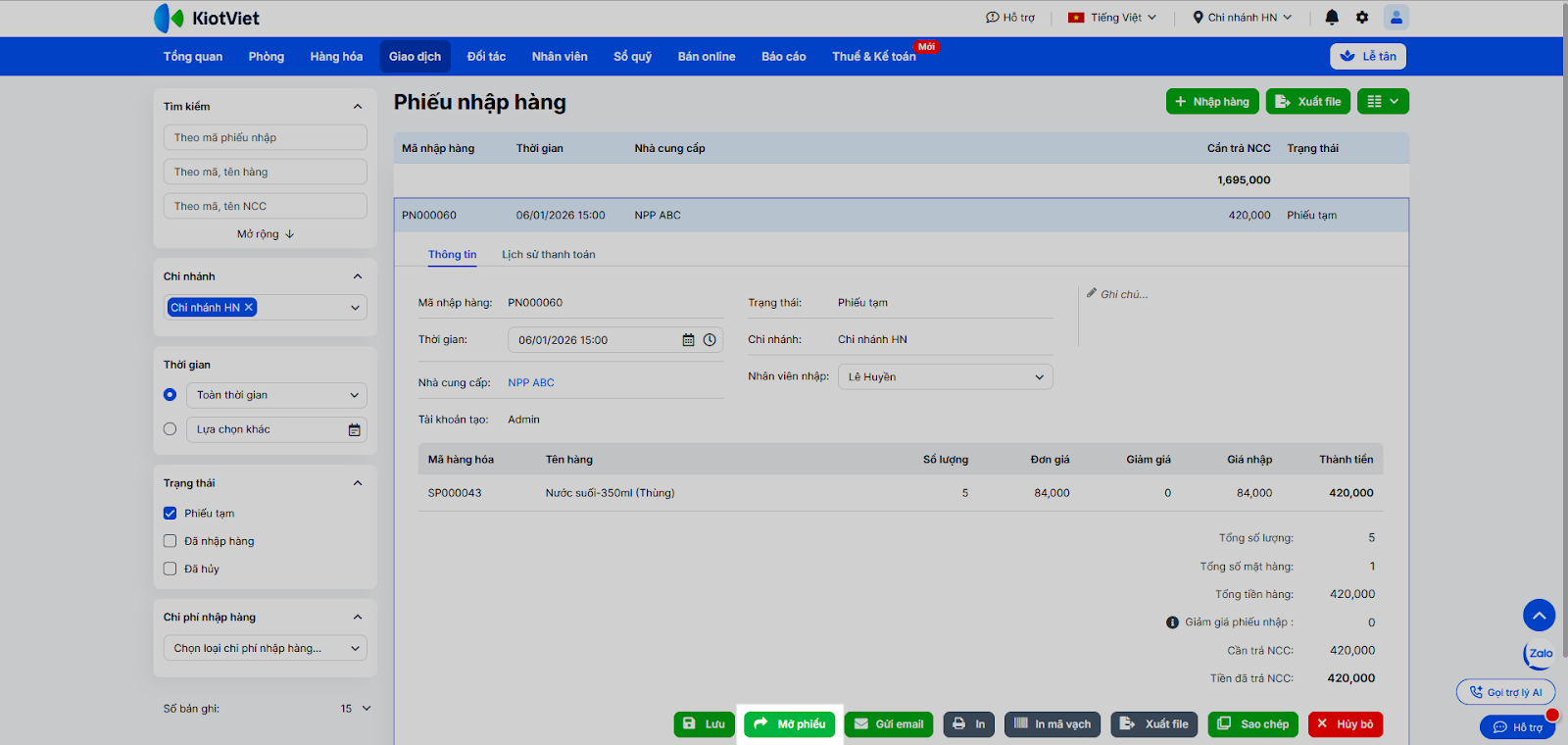
Task: Print the receipt with In button
Action: [x=969, y=724]
